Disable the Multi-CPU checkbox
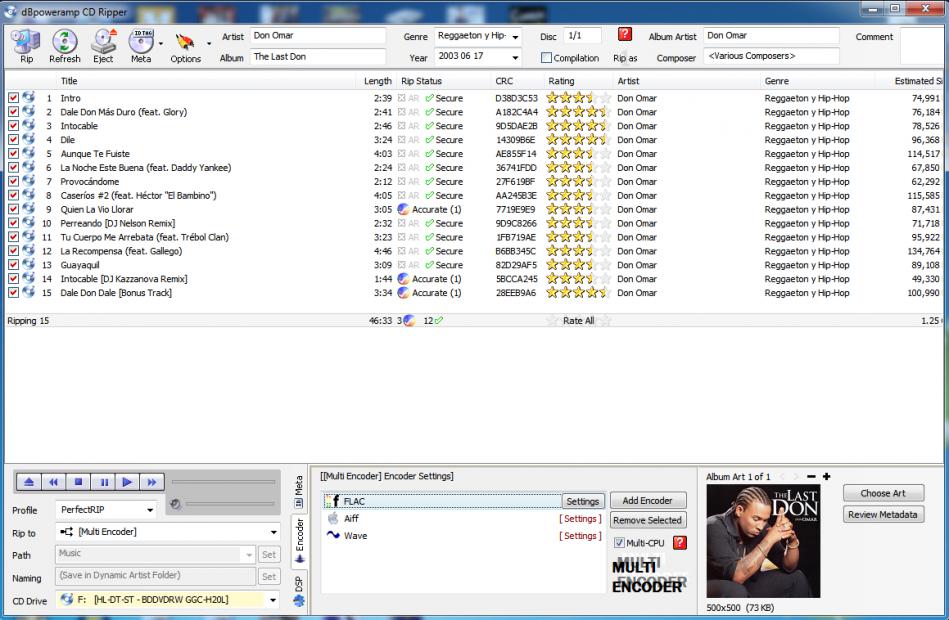Viewport: 949px width, 620px height. point(620,543)
